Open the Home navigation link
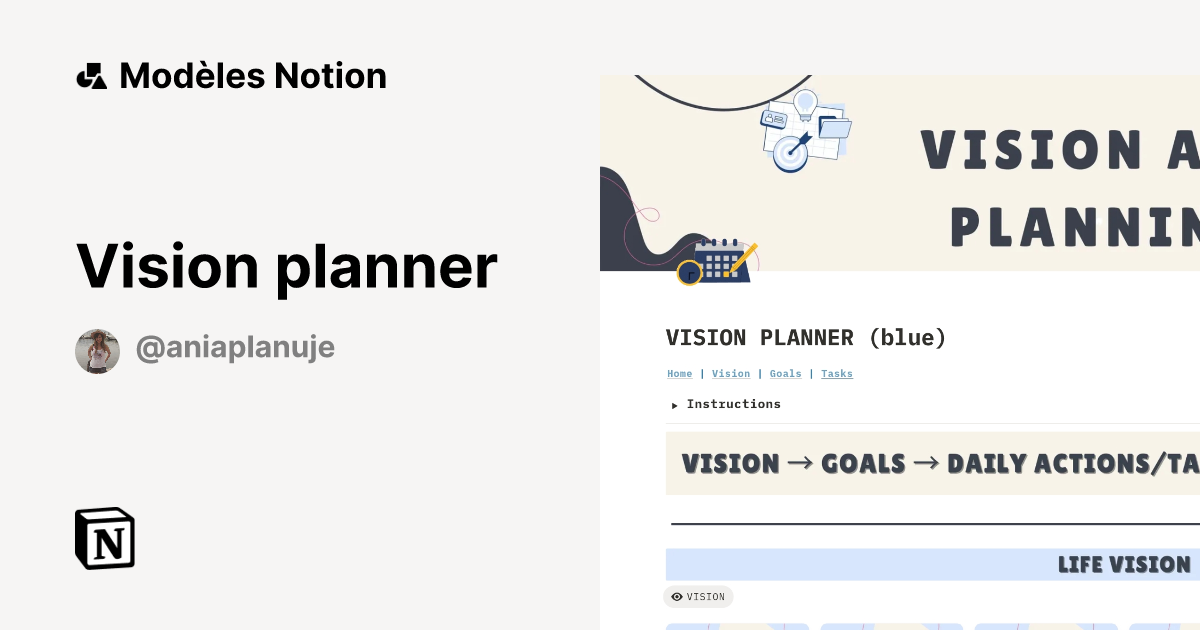1200x630 pixels. [680, 373]
